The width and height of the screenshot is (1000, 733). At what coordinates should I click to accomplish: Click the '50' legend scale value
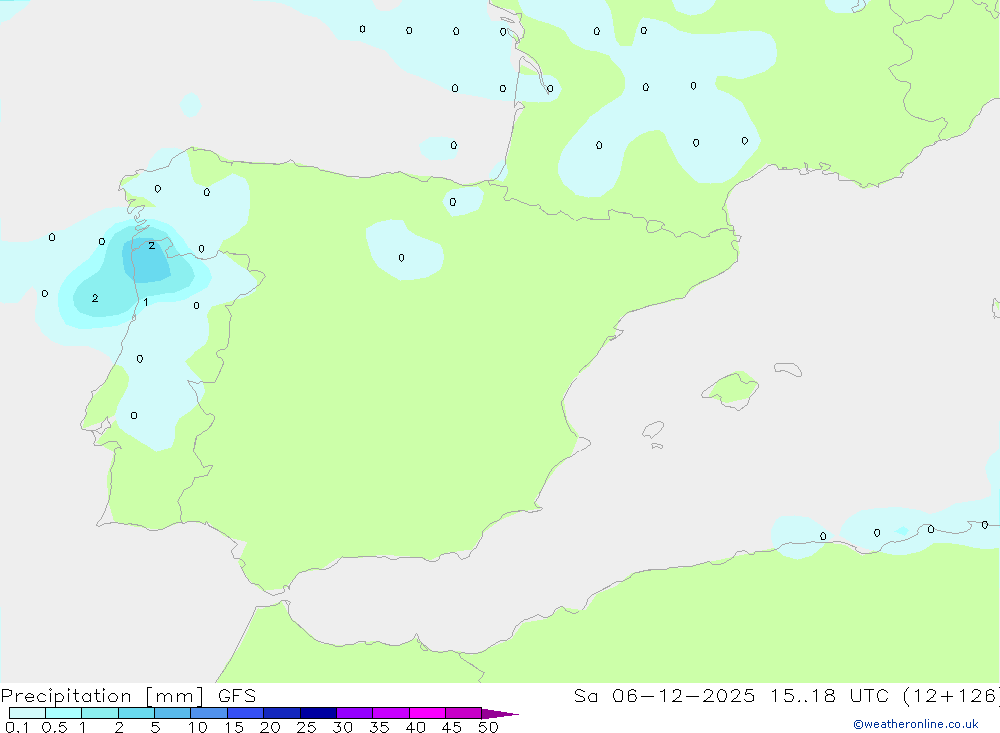click(x=489, y=727)
